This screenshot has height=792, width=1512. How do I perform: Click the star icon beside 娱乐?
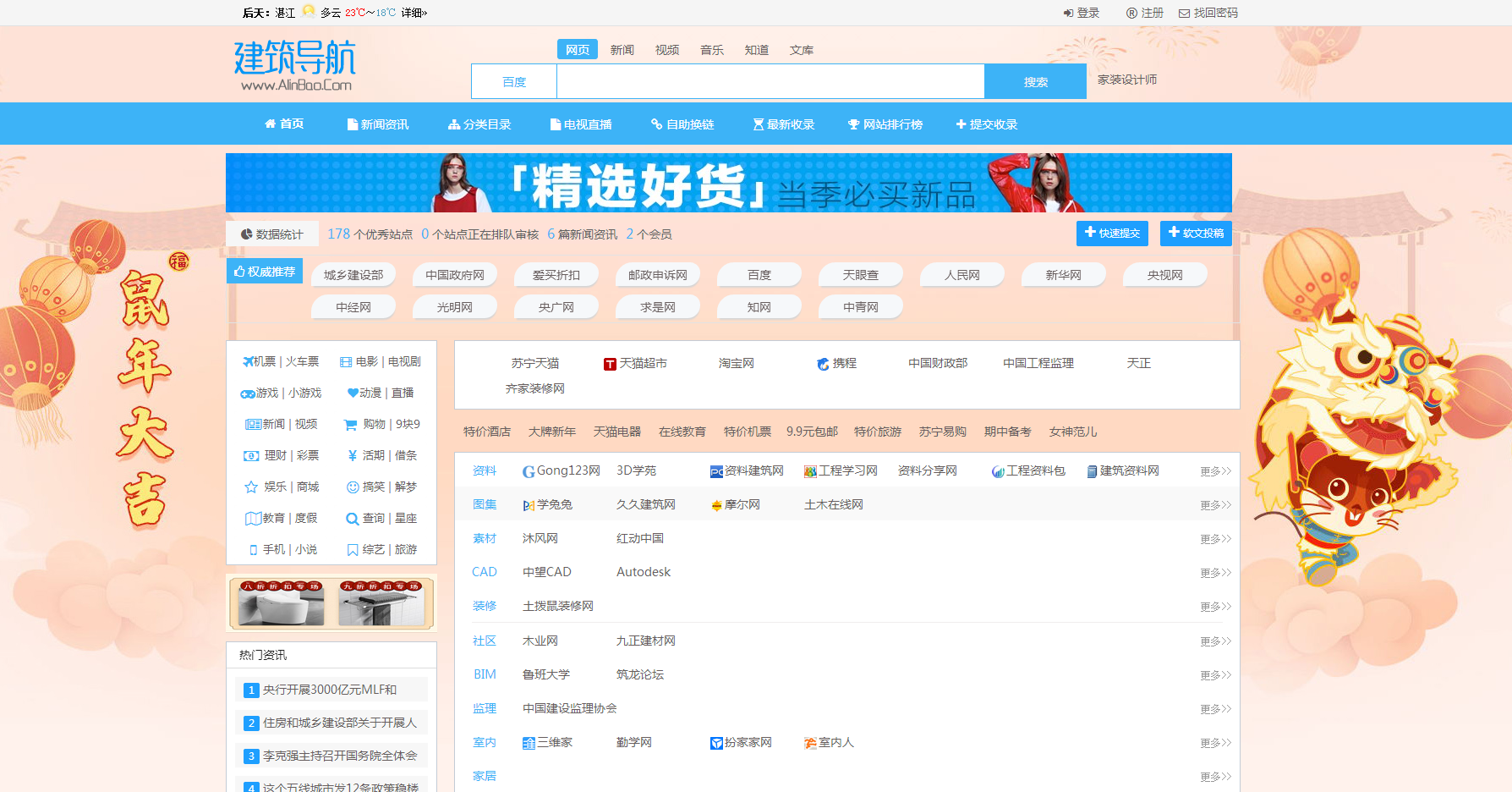[251, 487]
